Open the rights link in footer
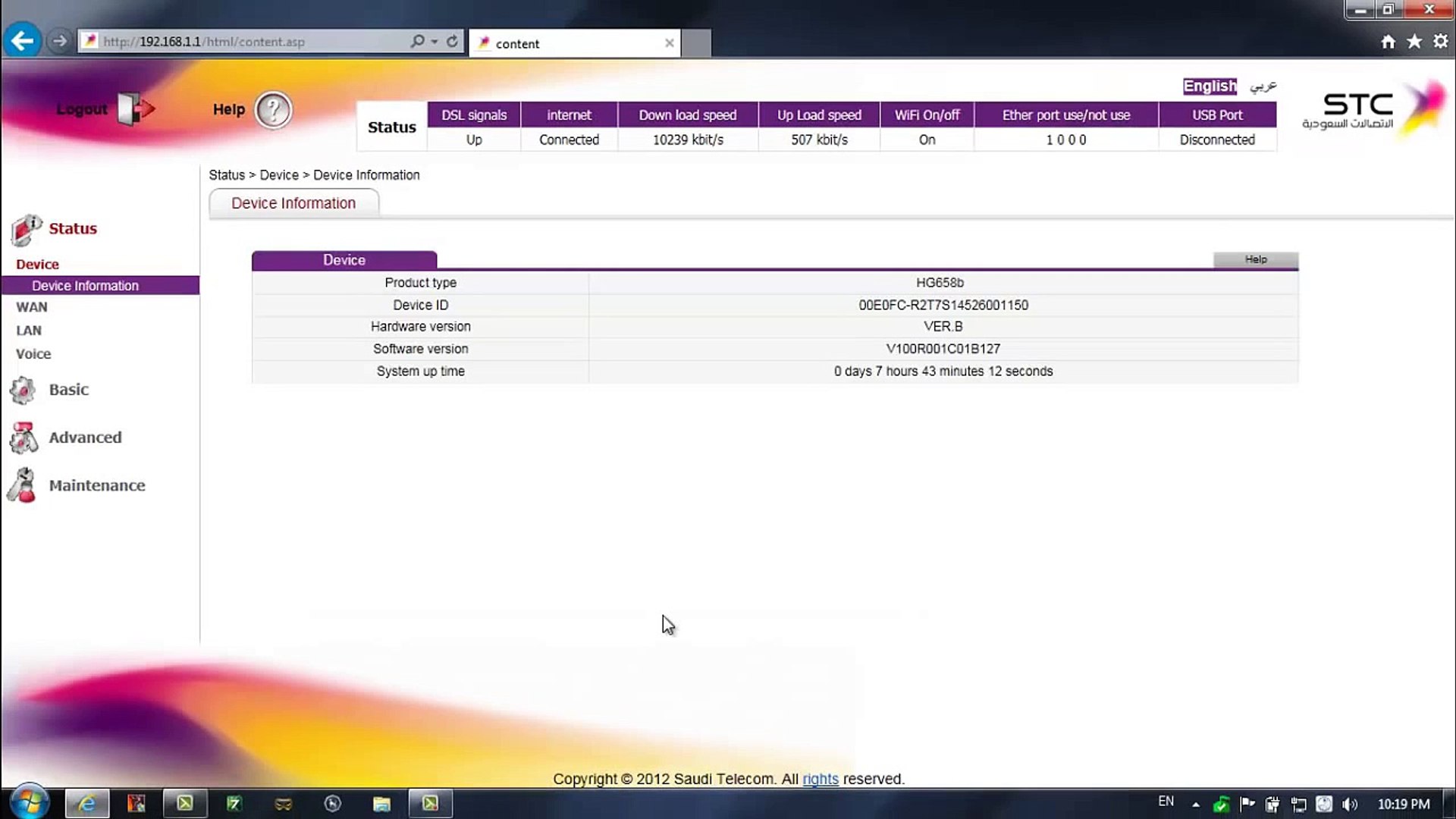Screen dimensions: 1456x819 [820, 779]
